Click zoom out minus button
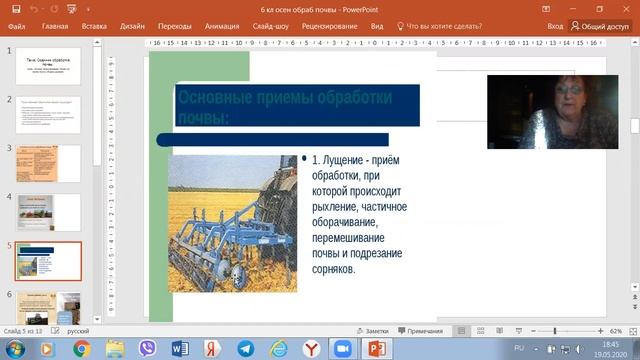Screen dimensions: 640x360 (533, 331)
